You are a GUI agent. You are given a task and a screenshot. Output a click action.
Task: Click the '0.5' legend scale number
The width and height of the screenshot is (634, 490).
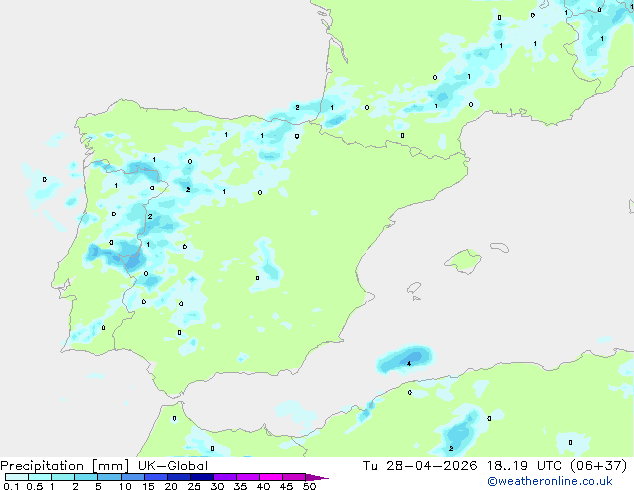[x=35, y=486]
